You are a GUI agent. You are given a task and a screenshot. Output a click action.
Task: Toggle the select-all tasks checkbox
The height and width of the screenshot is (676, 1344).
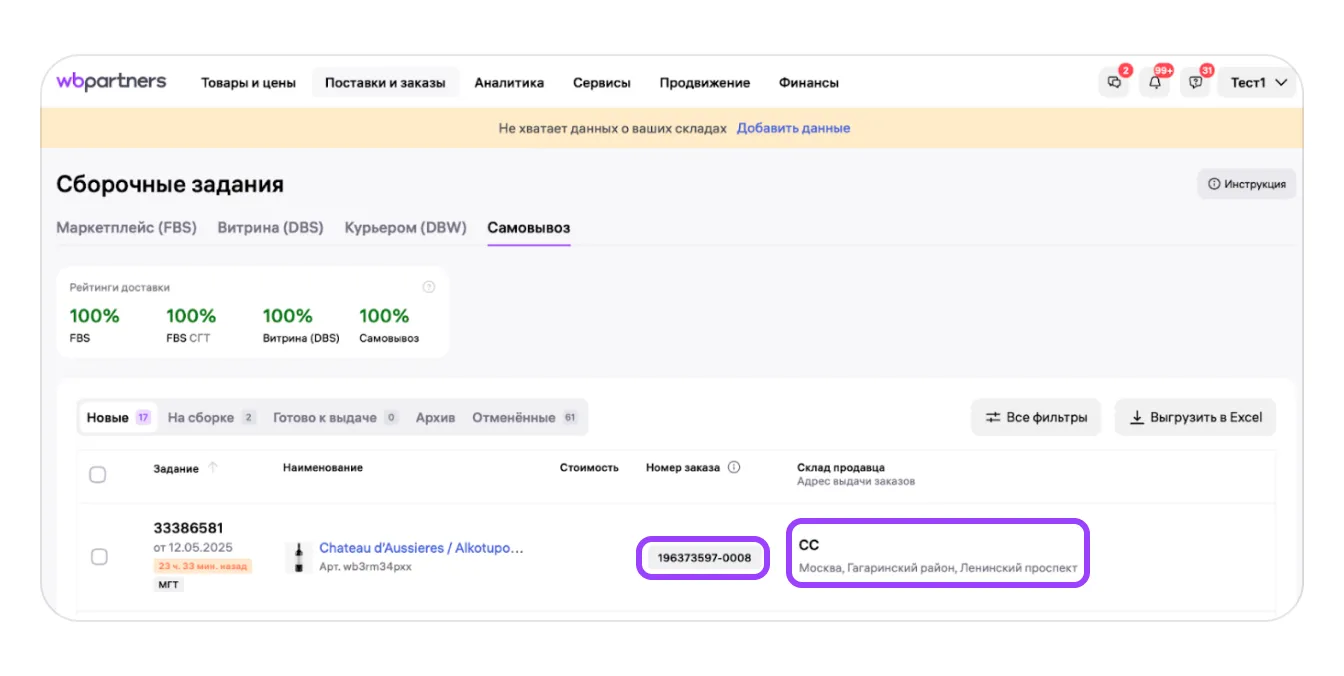[98, 474]
